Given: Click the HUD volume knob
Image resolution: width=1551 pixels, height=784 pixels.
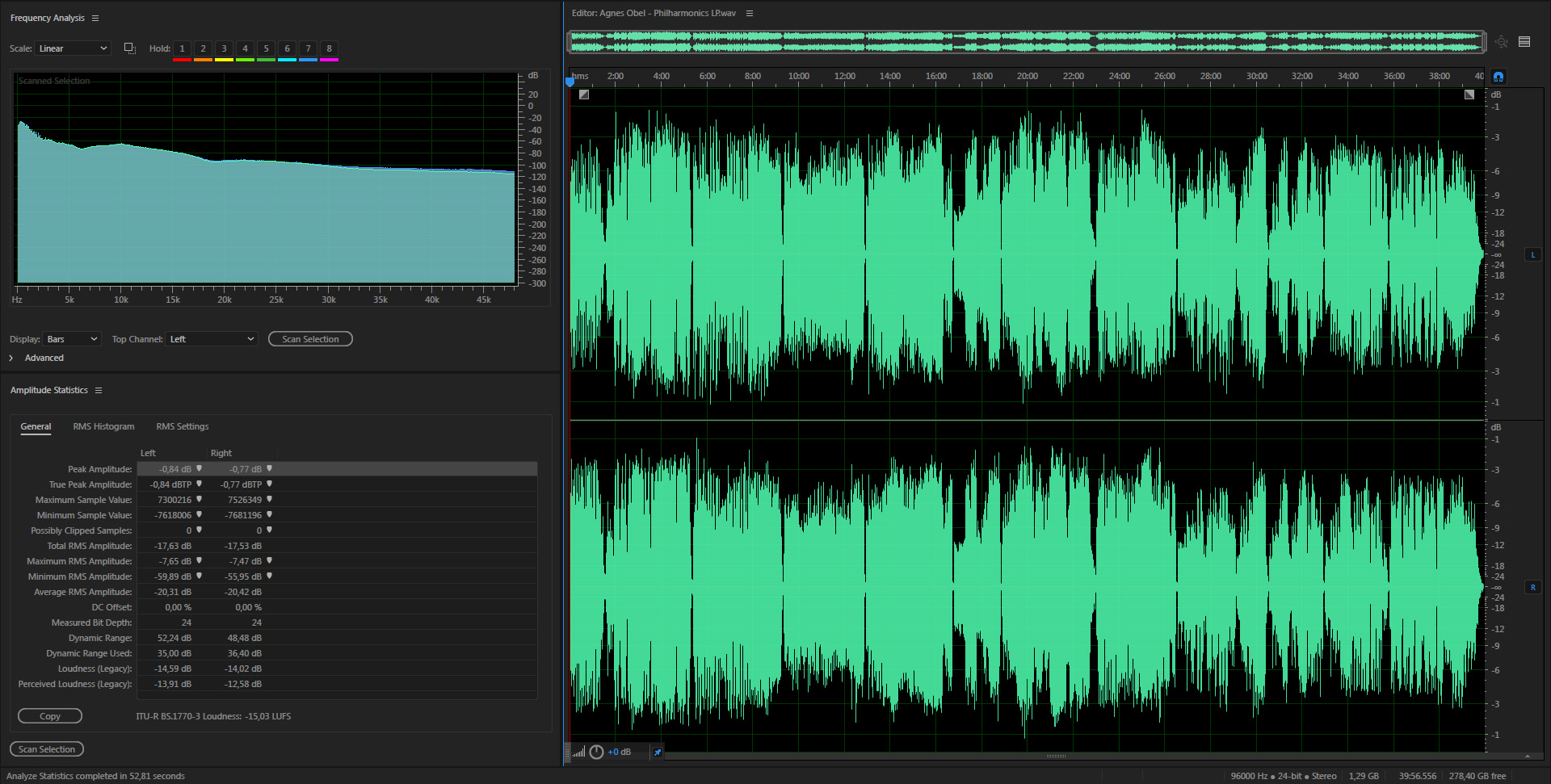Looking at the screenshot, I should pyautogui.click(x=596, y=752).
